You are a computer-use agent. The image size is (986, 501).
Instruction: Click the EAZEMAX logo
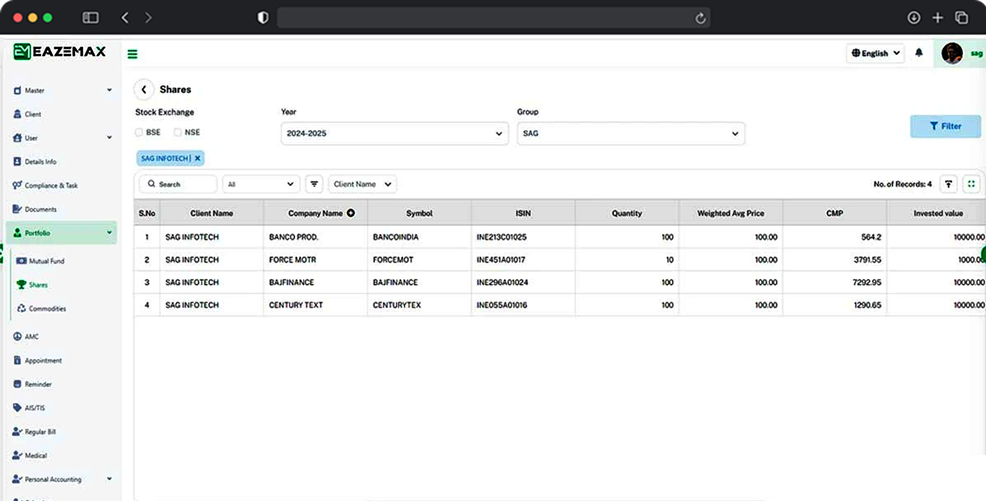click(x=60, y=52)
